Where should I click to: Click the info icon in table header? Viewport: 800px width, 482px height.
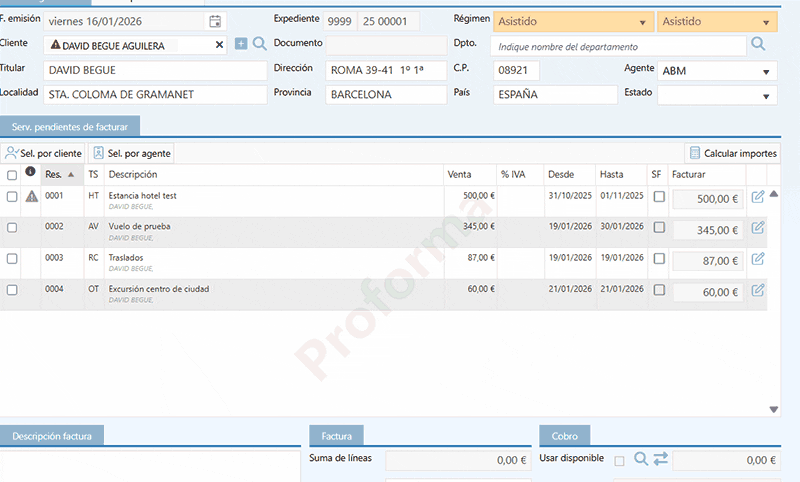coord(30,171)
